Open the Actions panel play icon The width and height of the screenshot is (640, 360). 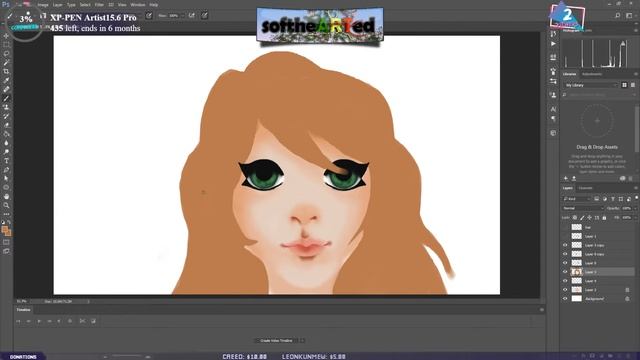553,44
